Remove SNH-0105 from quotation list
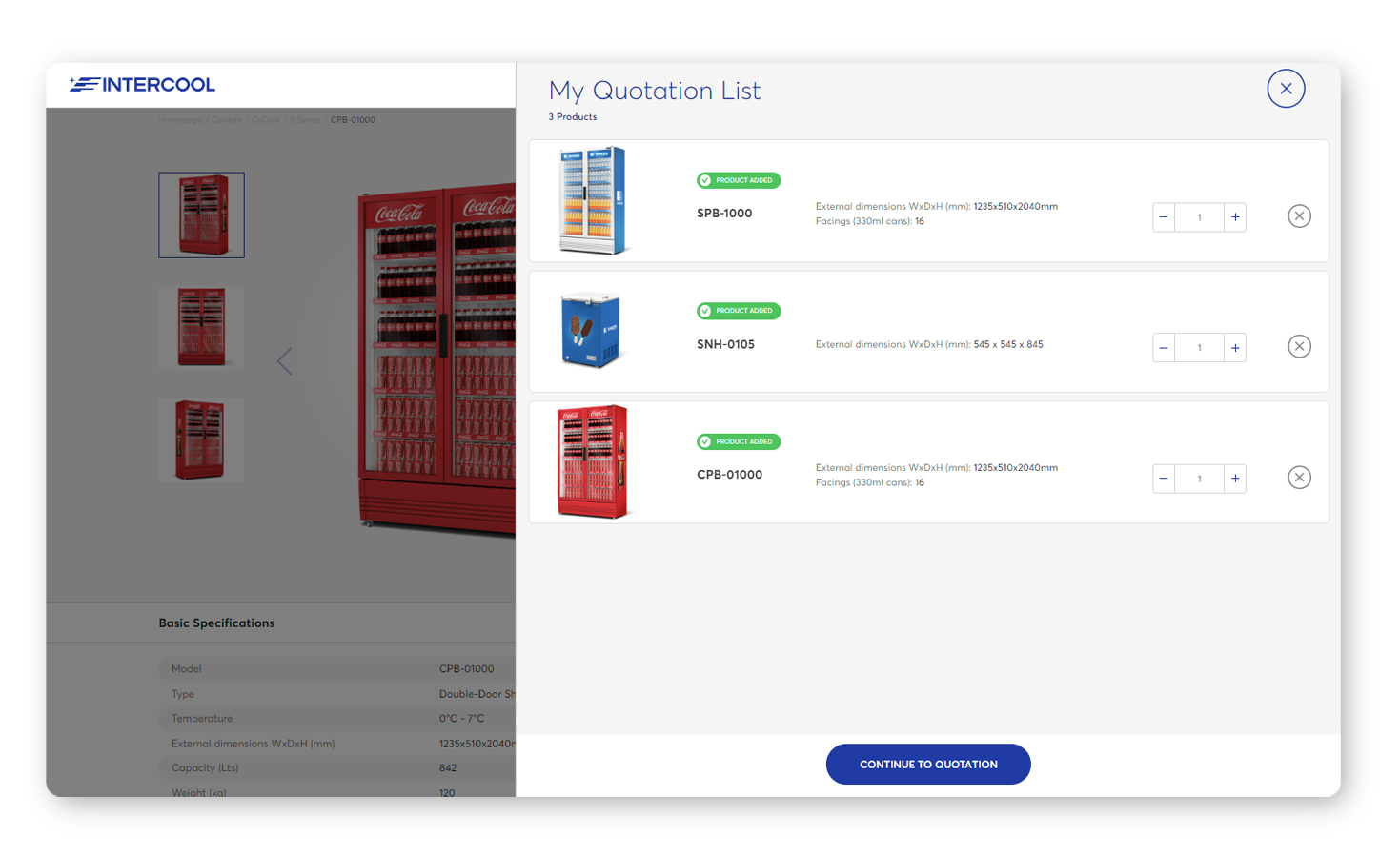 [1299, 347]
